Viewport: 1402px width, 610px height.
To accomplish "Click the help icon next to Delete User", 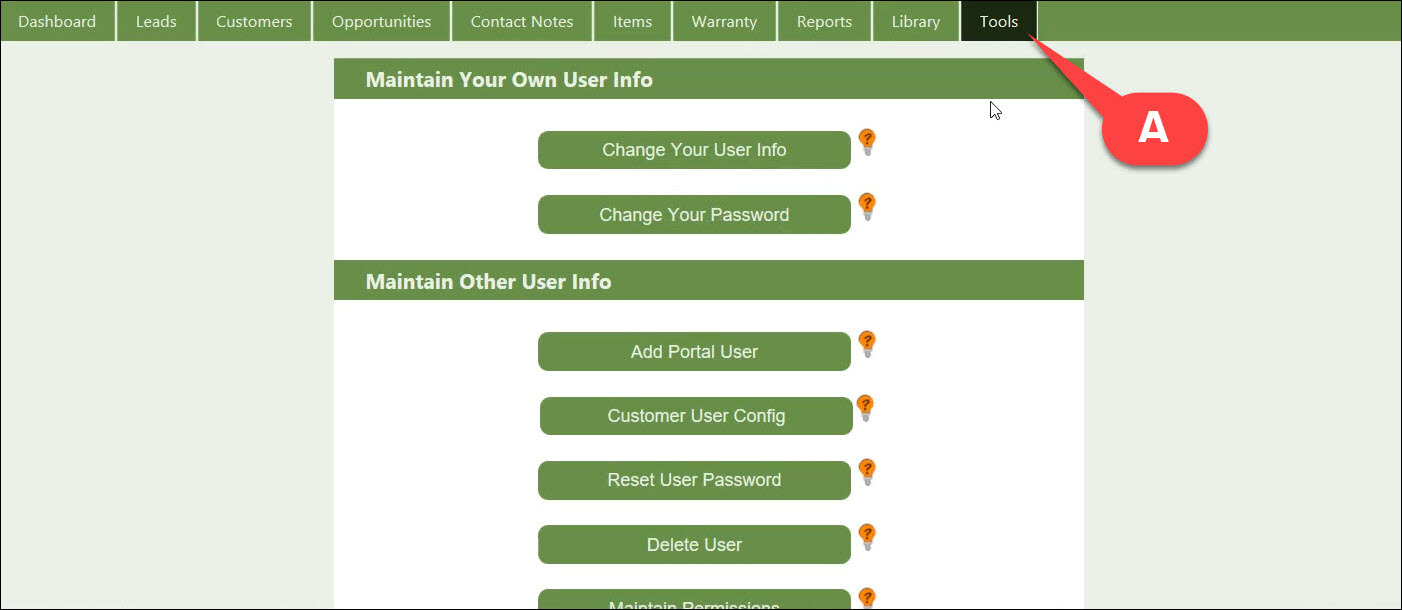I will (867, 537).
